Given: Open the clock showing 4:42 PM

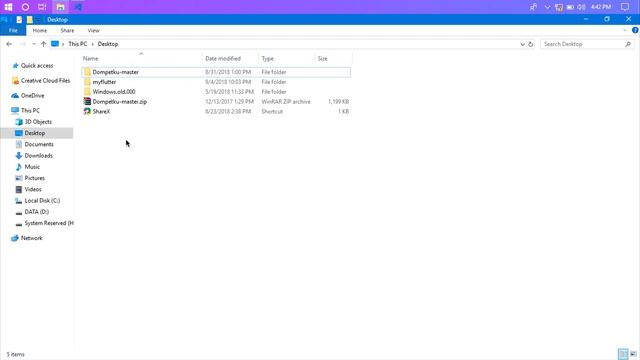Looking at the screenshot, I should coord(601,7).
